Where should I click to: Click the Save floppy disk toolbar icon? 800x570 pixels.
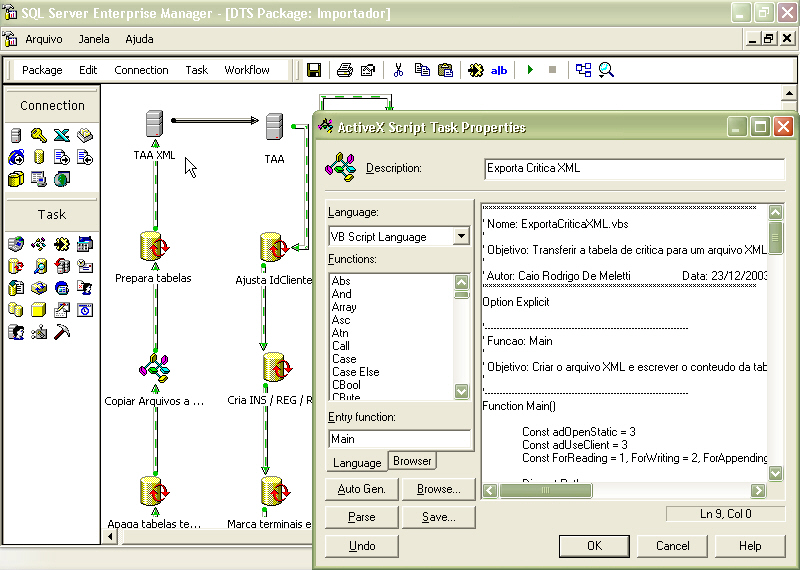[314, 70]
